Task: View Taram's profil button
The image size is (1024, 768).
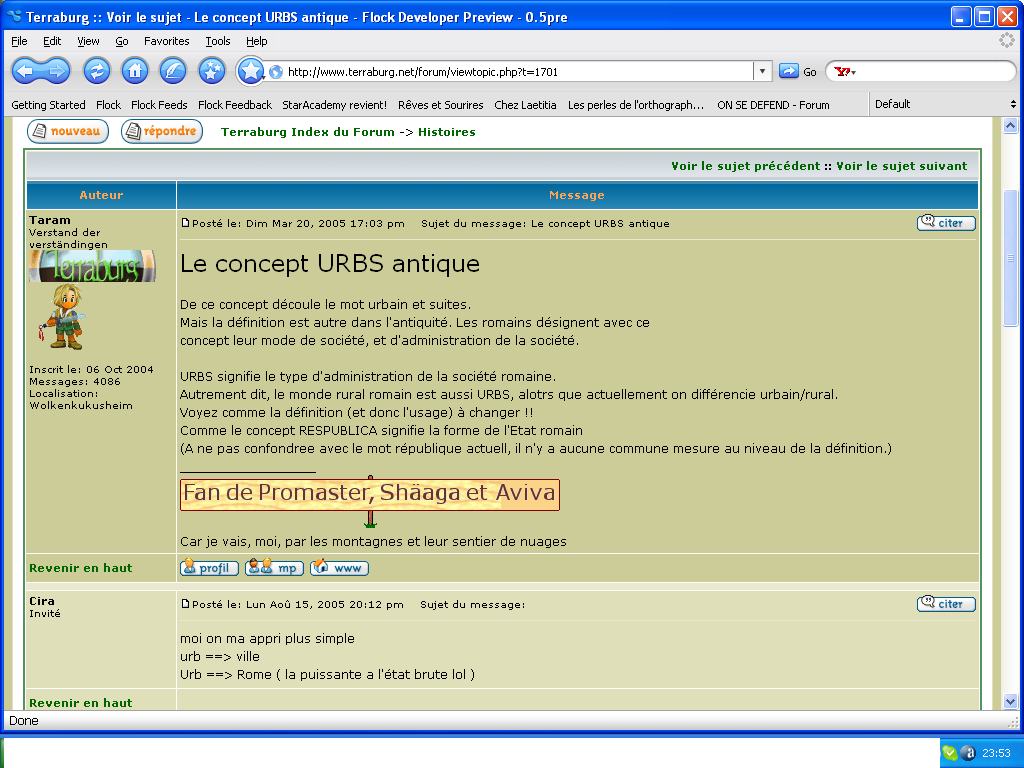Action: (x=209, y=568)
